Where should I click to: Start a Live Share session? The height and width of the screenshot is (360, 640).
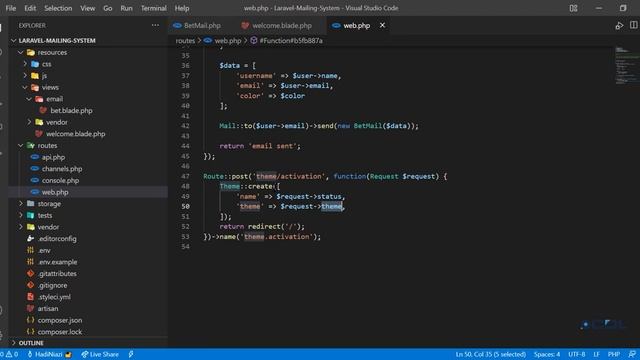[x=100, y=354]
